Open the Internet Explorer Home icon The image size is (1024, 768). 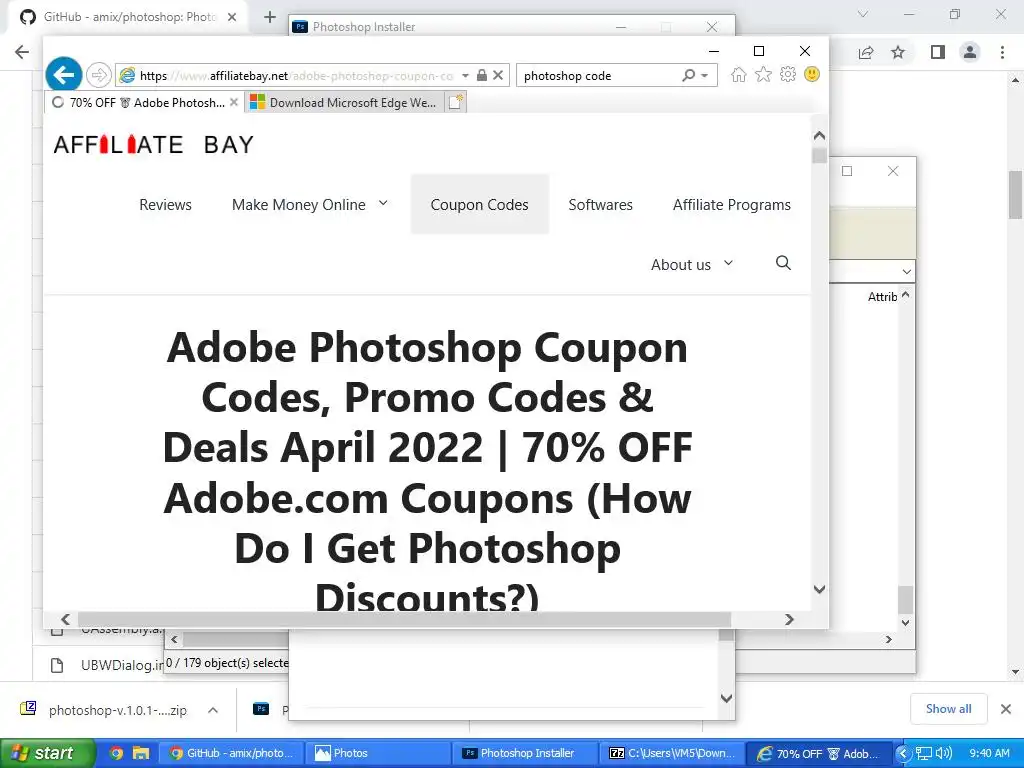click(x=739, y=74)
